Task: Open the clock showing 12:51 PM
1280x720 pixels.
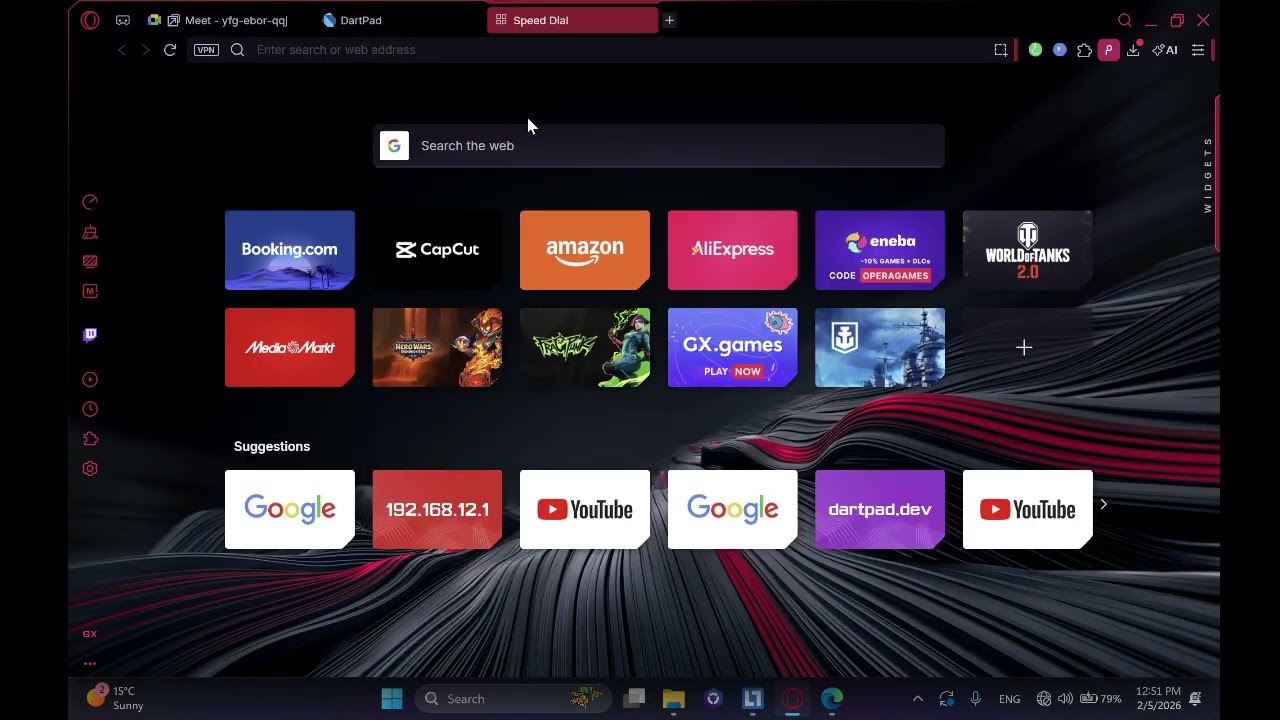Action: pyautogui.click(x=1158, y=698)
